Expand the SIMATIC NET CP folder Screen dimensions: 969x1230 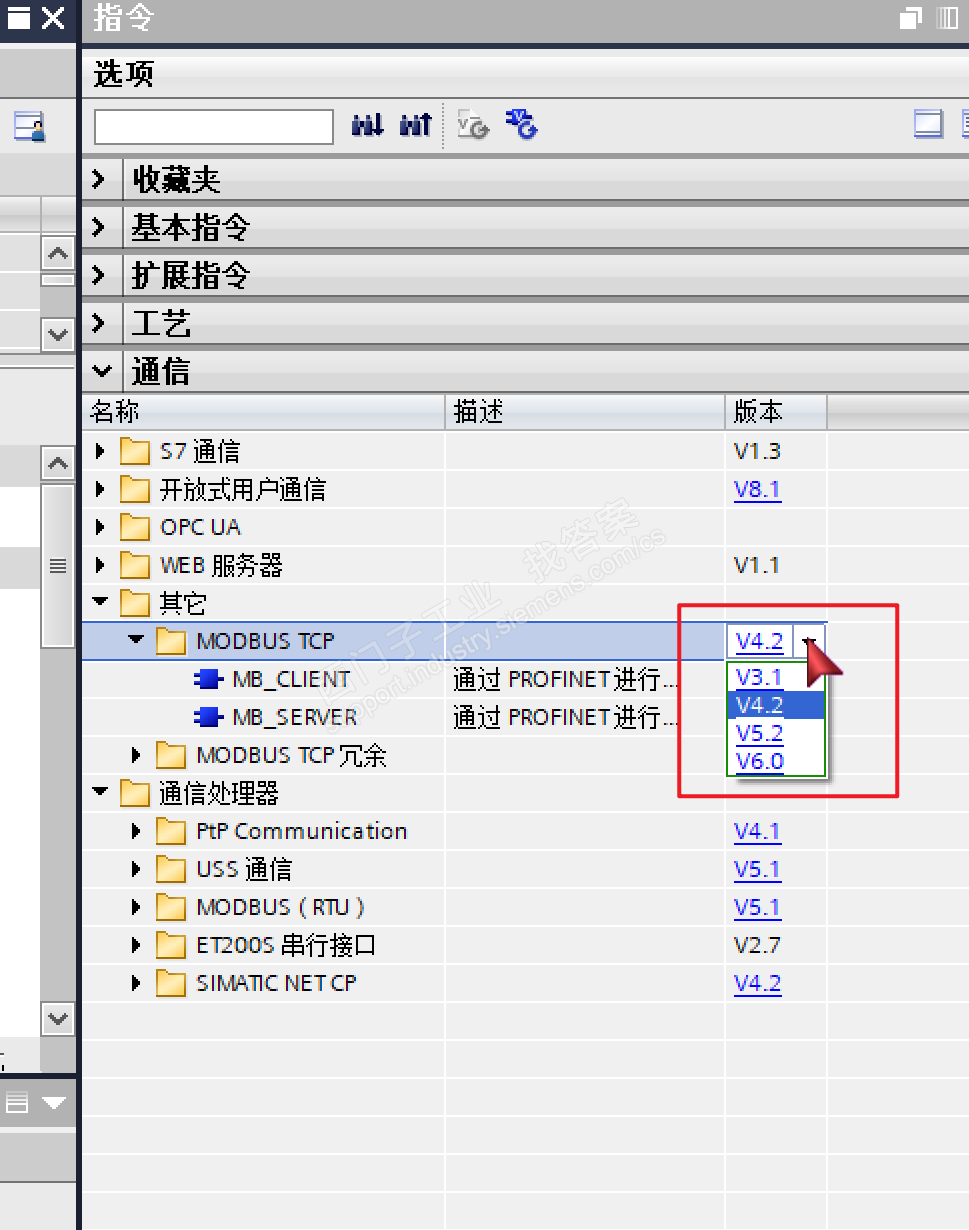137,983
